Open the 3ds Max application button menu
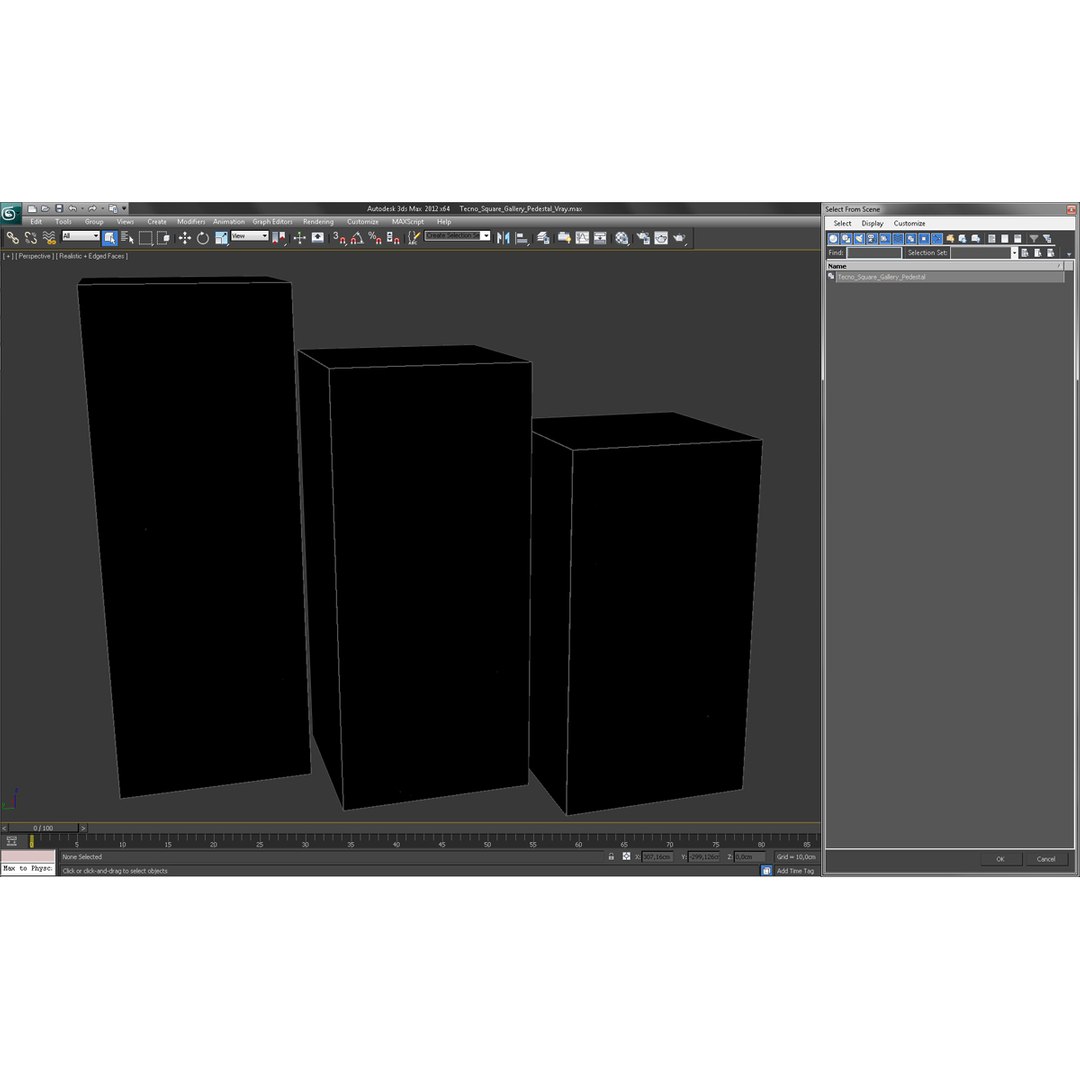This screenshot has width=1080, height=1080. pyautogui.click(x=10, y=213)
